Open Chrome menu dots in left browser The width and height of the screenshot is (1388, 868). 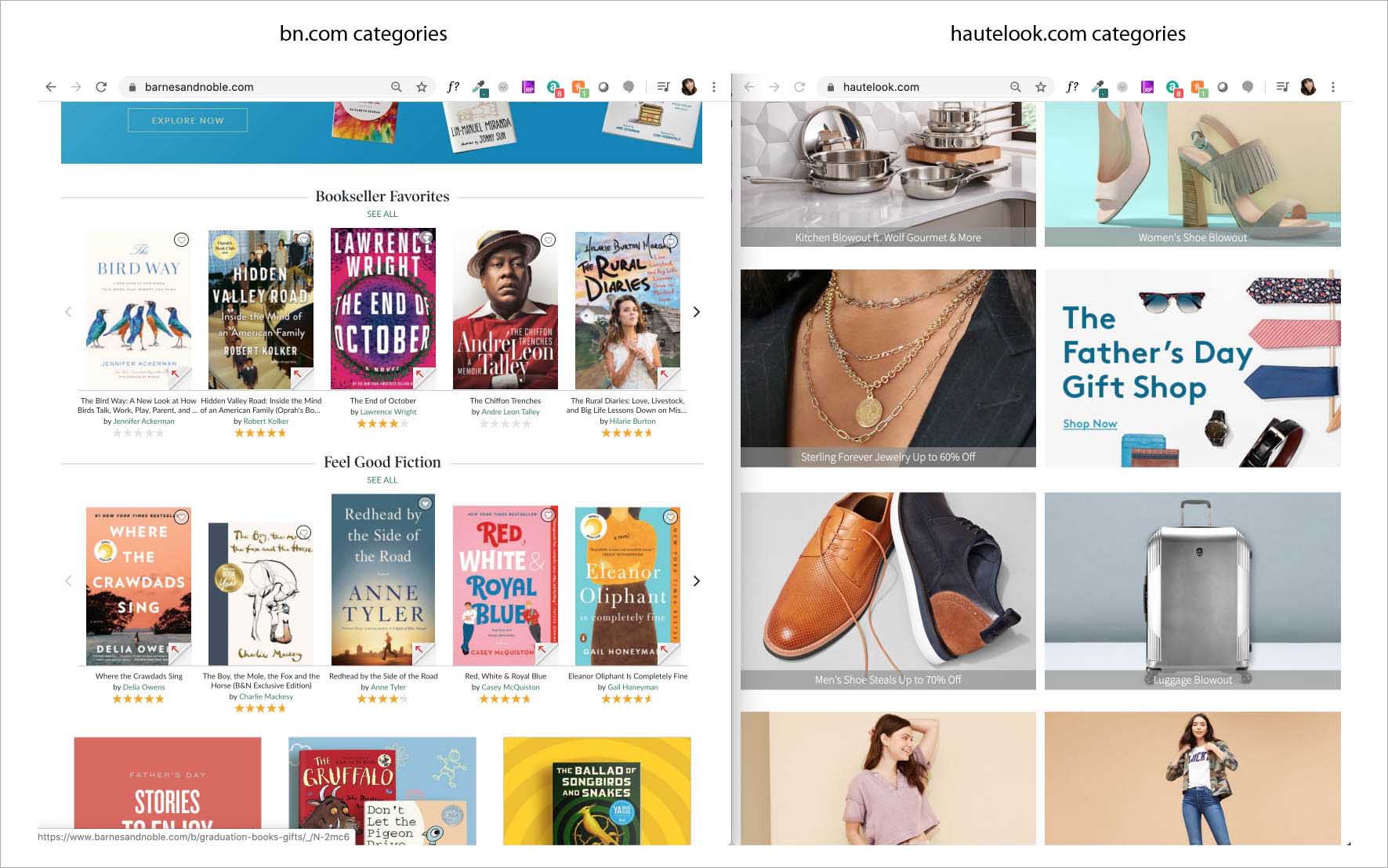(714, 87)
